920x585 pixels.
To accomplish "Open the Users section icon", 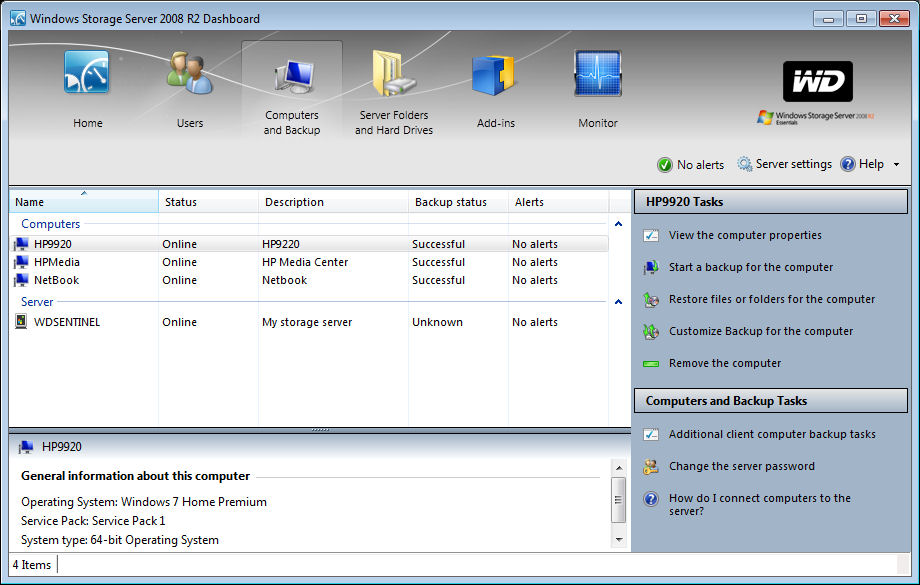I will coord(189,72).
